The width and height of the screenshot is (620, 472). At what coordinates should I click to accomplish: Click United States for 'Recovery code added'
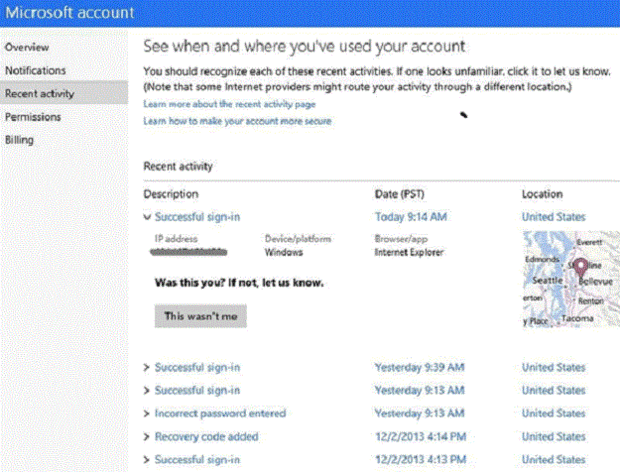click(x=554, y=437)
